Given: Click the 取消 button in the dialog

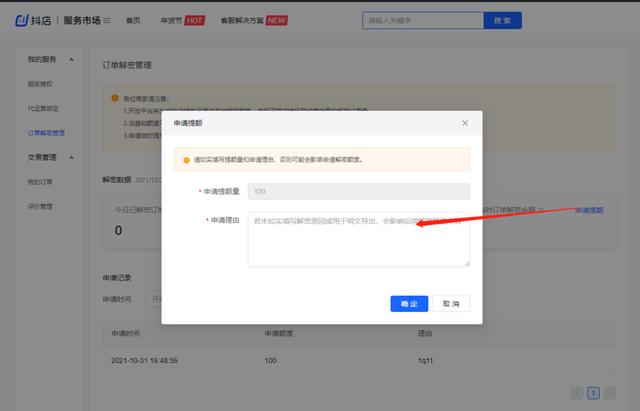Looking at the screenshot, I should coord(450,303).
